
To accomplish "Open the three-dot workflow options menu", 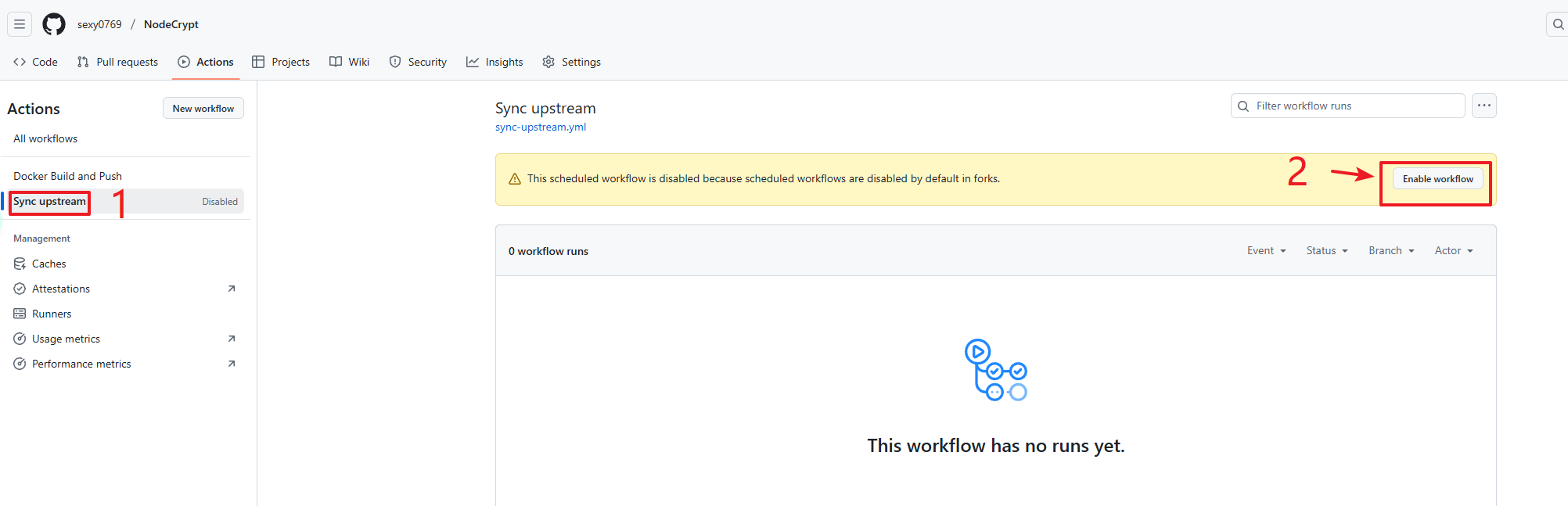I will [1483, 106].
